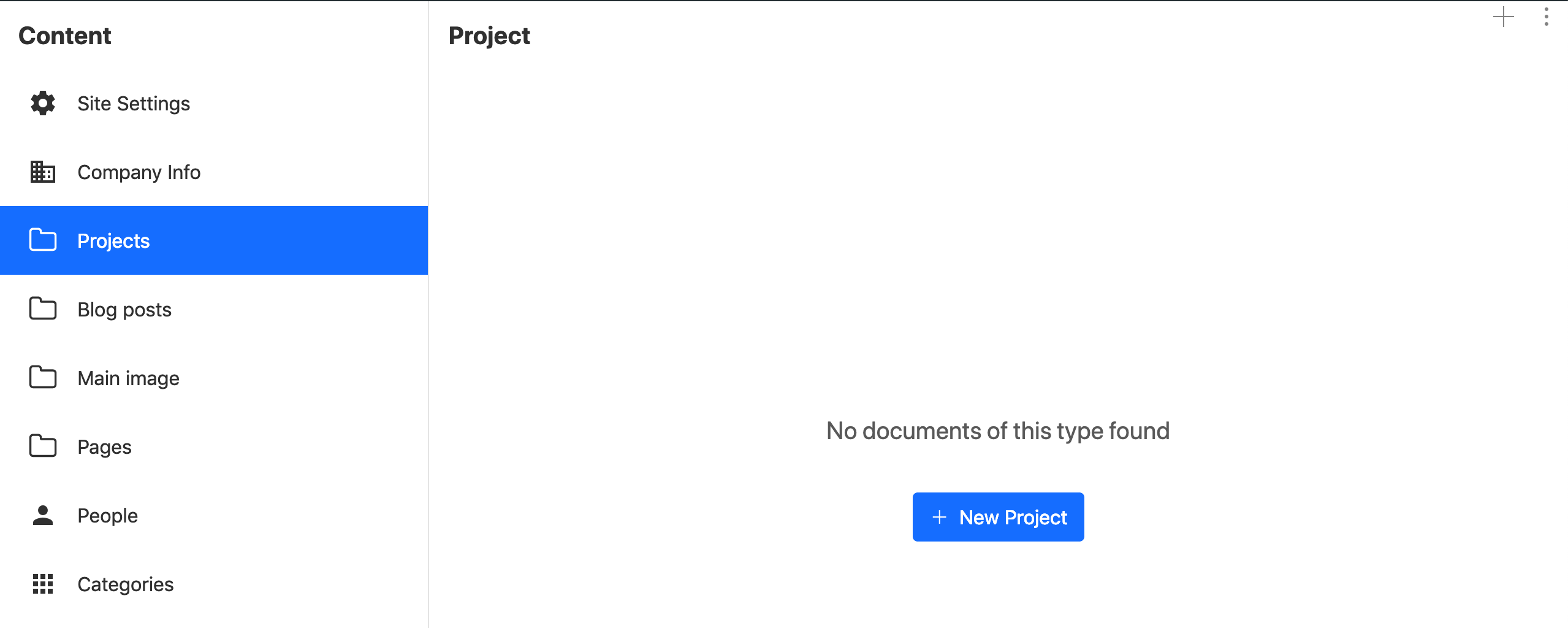Select Site Settings from the sidebar
The height and width of the screenshot is (628, 1568).
tap(133, 103)
